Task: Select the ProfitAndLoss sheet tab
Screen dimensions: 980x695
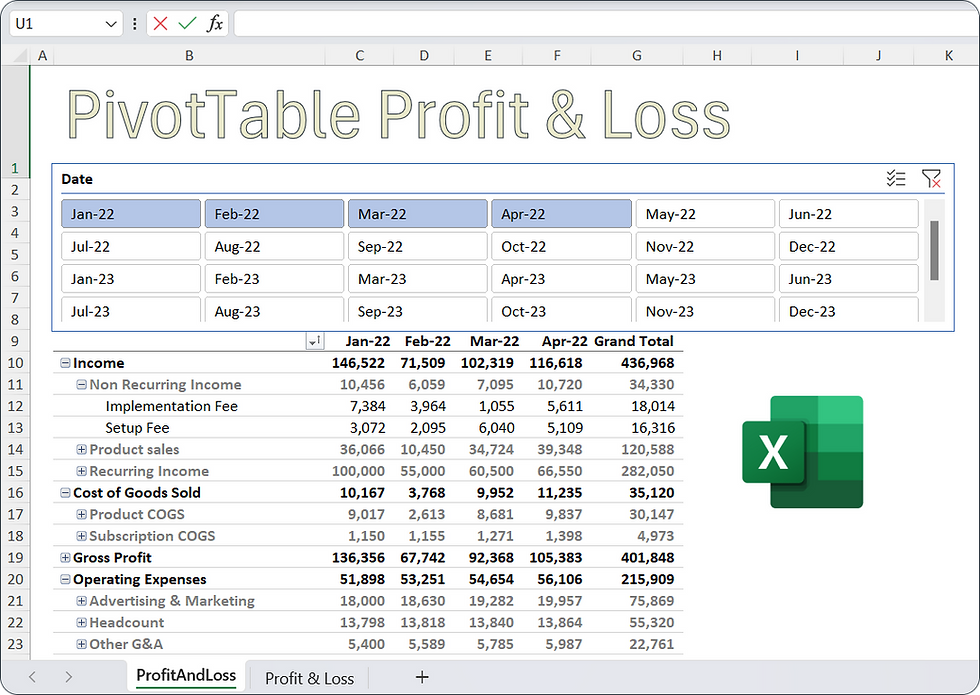Action: pos(185,677)
